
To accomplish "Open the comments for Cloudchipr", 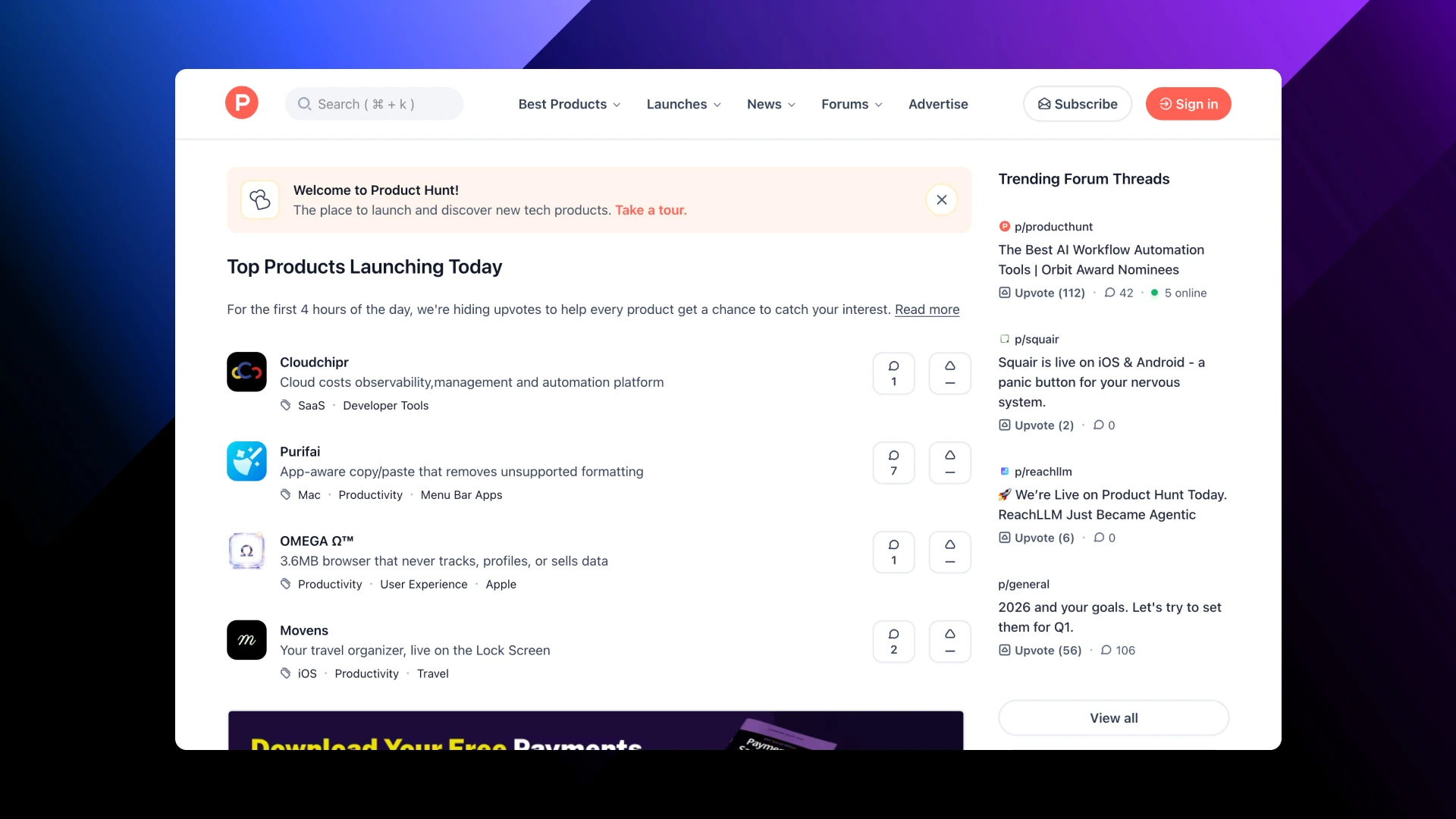I will coord(893,373).
